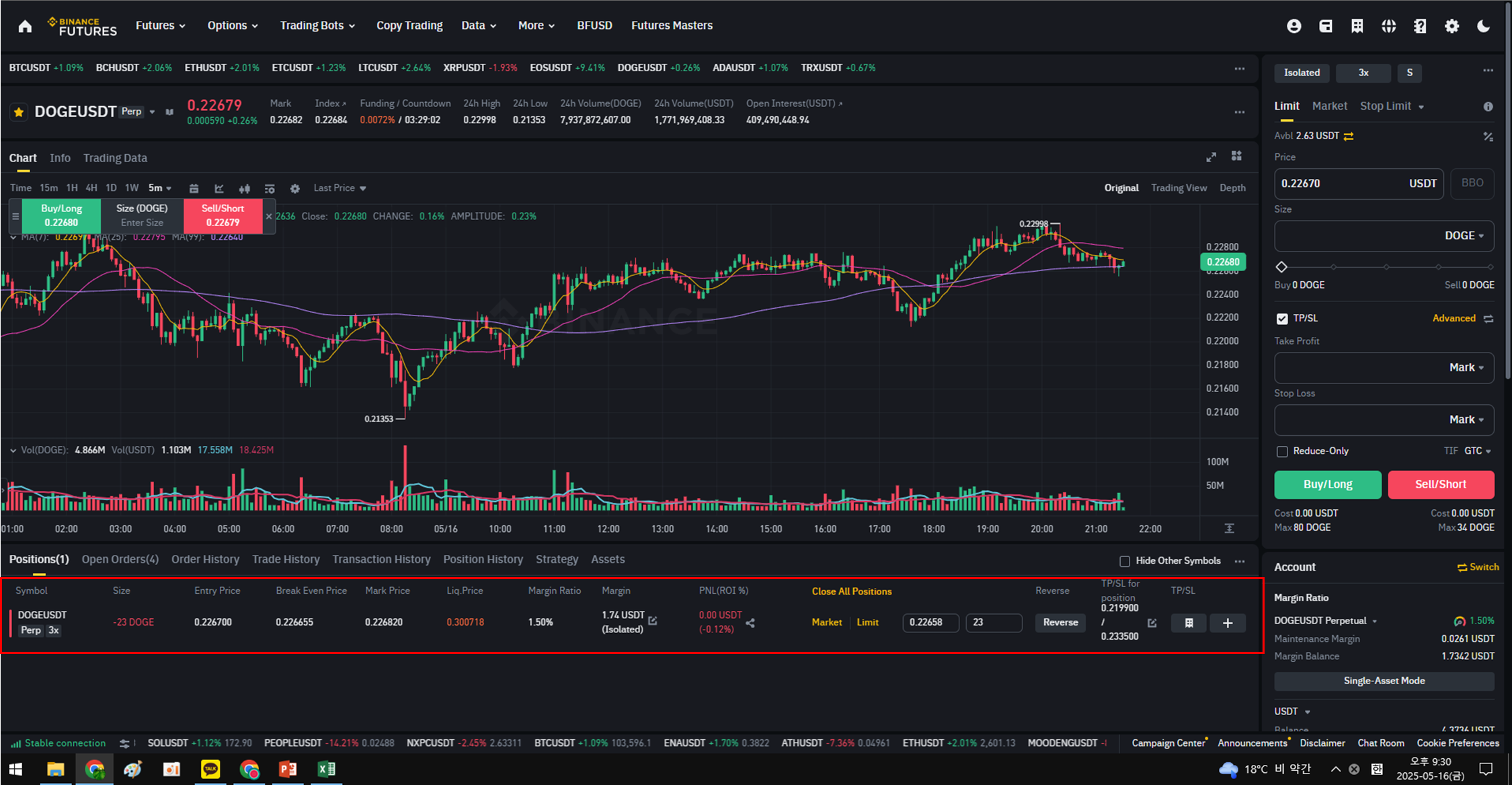The width and height of the screenshot is (1512, 785).
Task: Change 3x leverage button
Action: point(1363,73)
